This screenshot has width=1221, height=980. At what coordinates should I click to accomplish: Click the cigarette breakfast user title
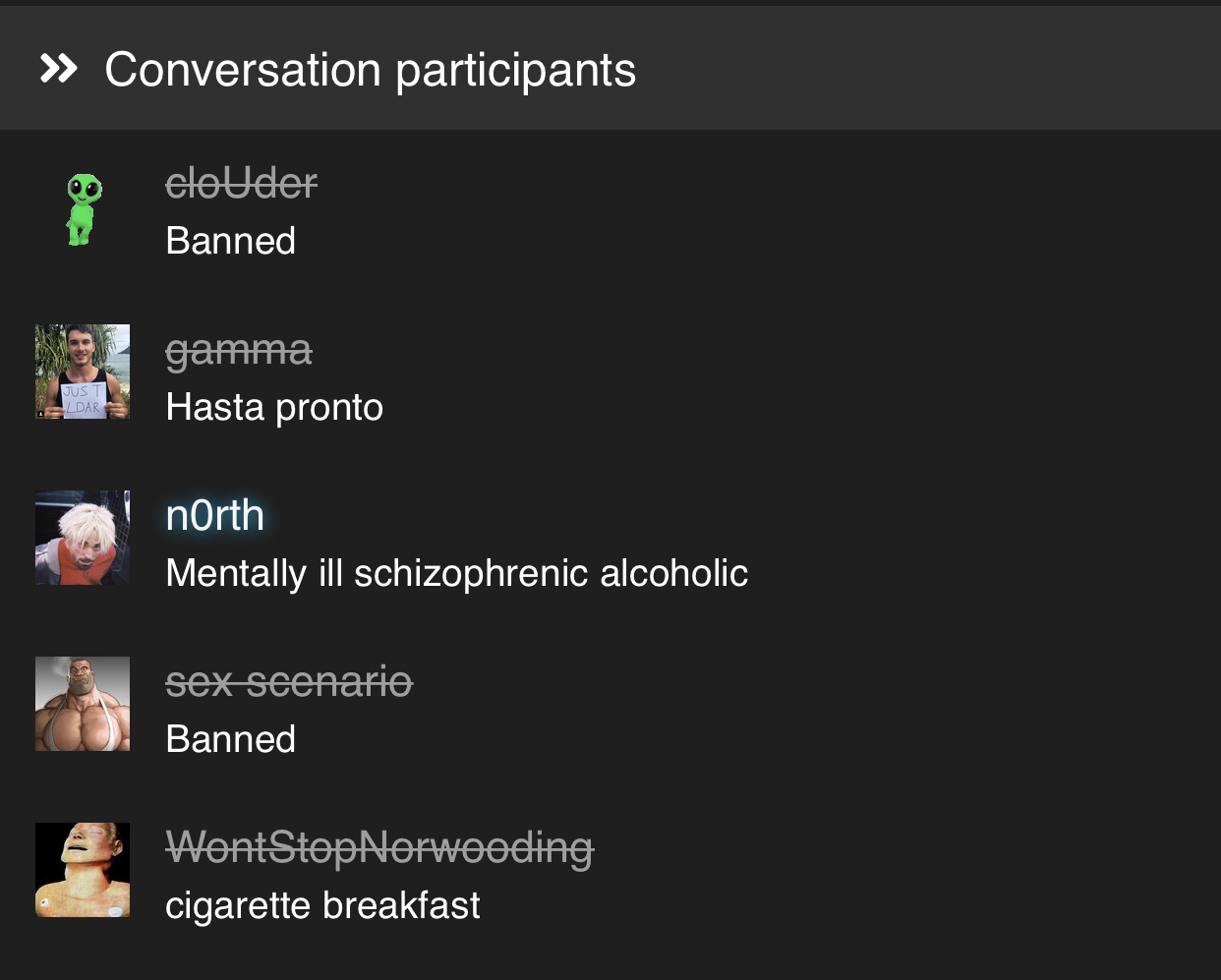click(322, 905)
